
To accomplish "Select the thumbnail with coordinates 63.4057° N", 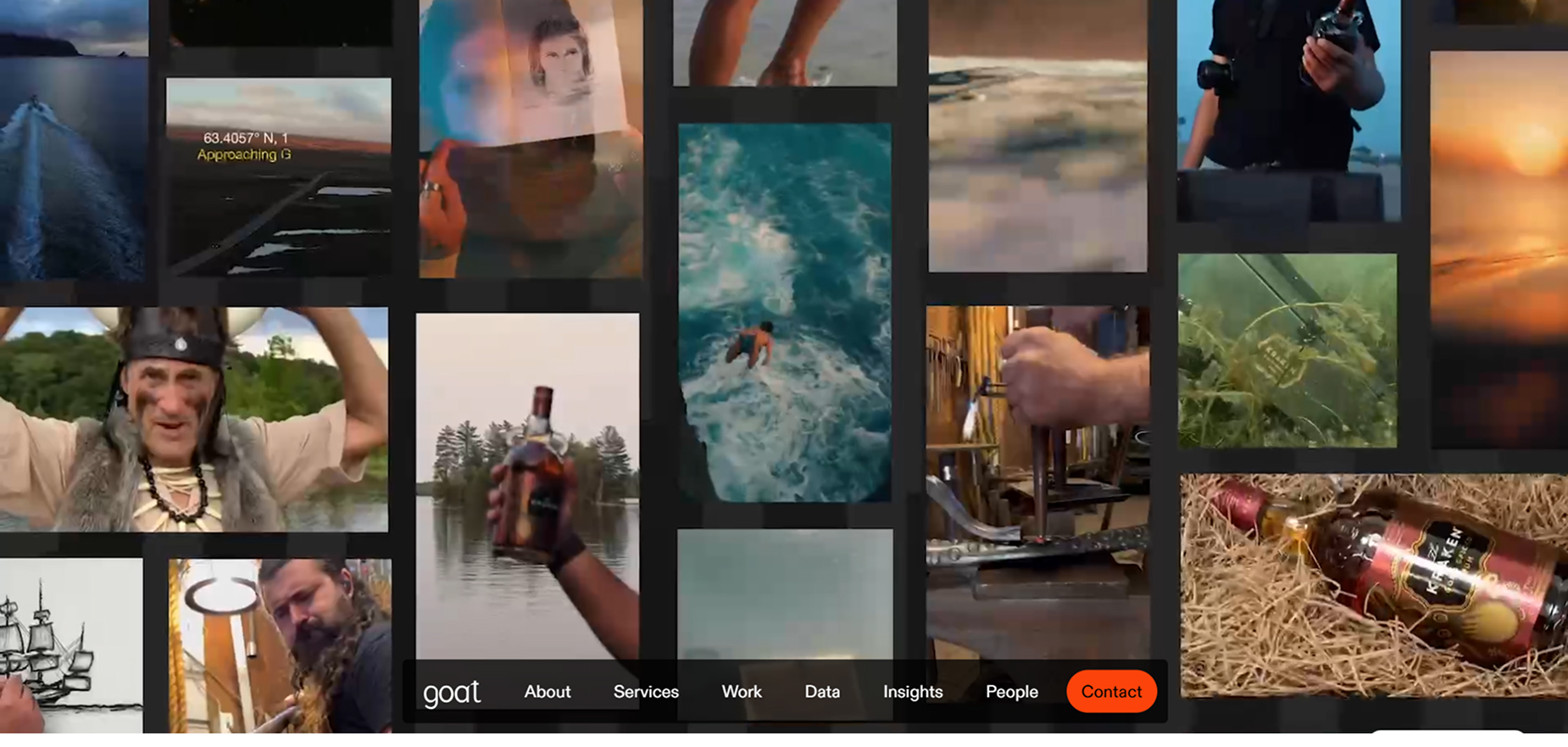I will 279,176.
